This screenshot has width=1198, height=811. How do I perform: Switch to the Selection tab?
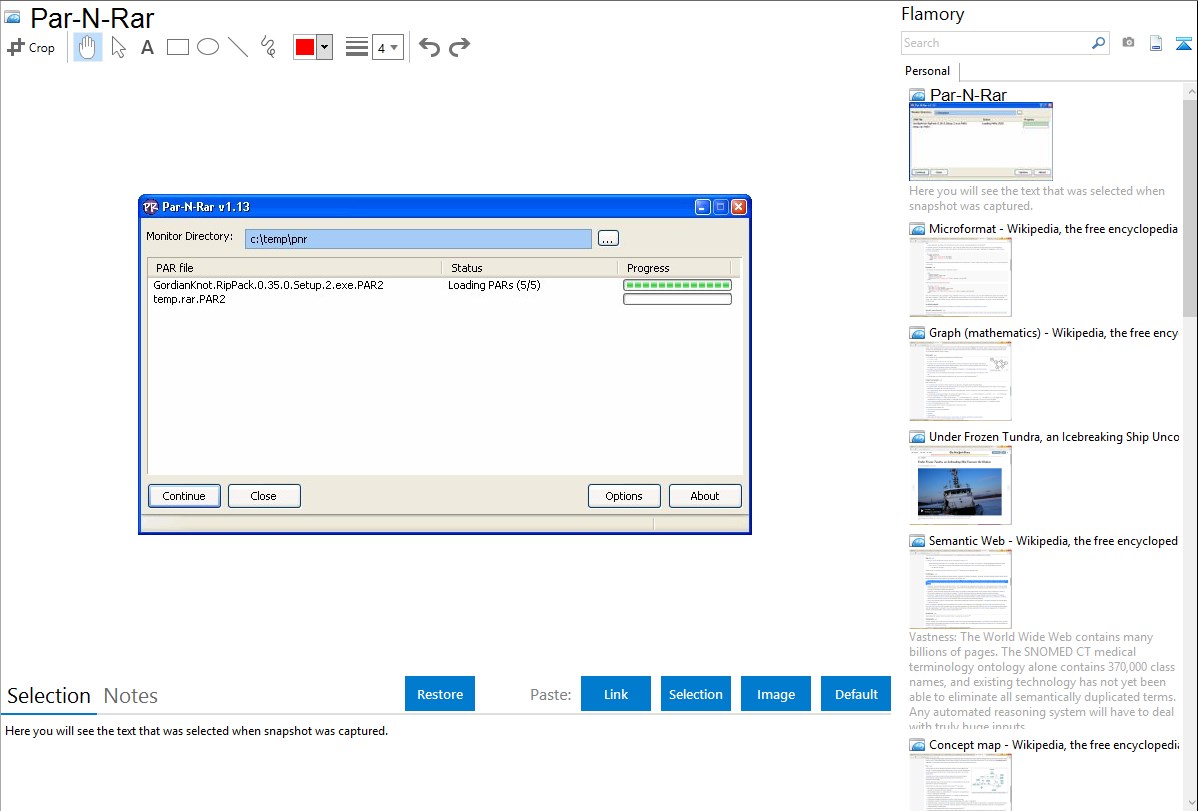coord(49,696)
